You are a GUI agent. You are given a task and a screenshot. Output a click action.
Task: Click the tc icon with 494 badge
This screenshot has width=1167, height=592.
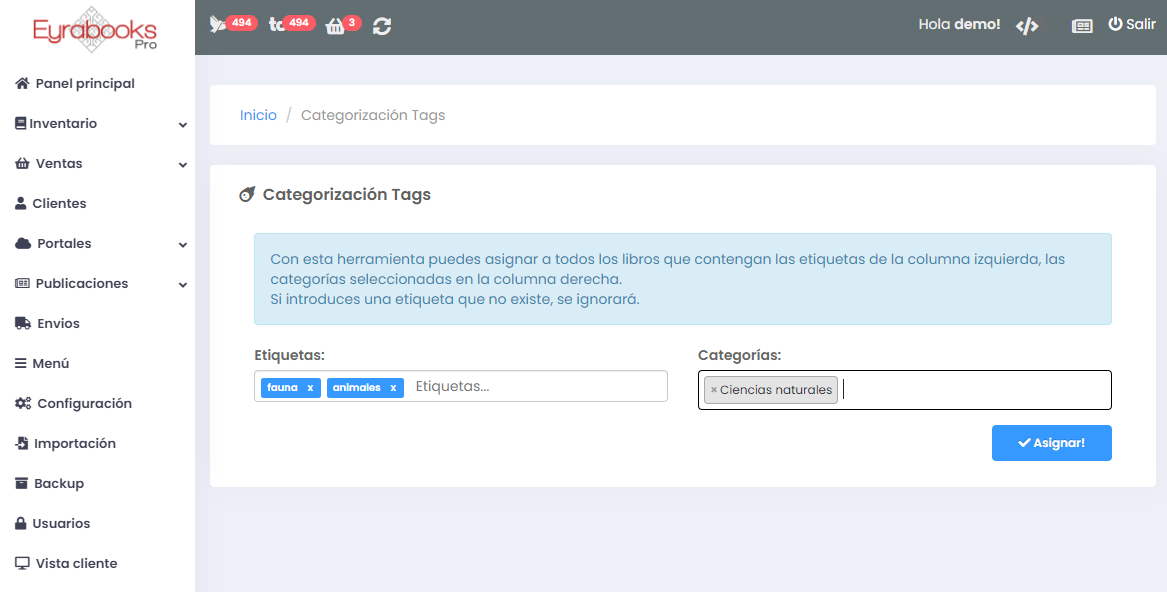pos(277,25)
